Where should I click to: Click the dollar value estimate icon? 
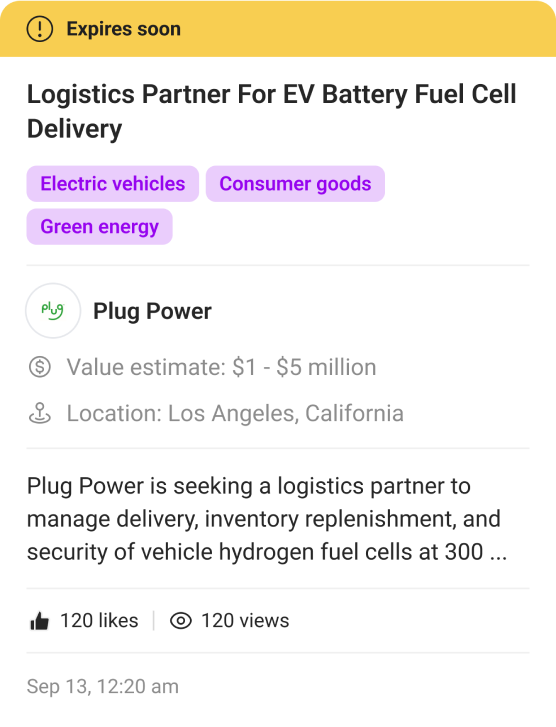(x=40, y=367)
